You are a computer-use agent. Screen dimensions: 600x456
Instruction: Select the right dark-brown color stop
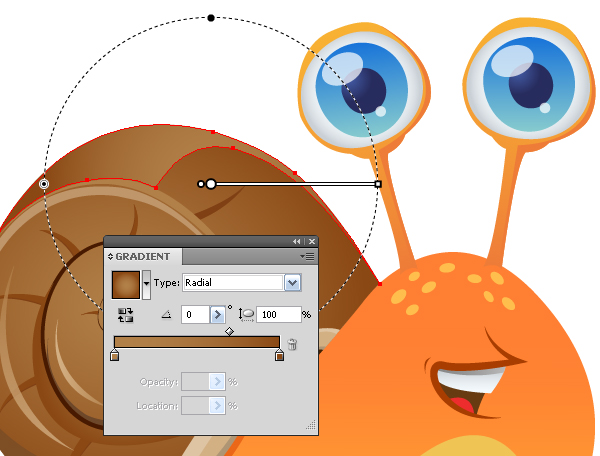[279, 355]
